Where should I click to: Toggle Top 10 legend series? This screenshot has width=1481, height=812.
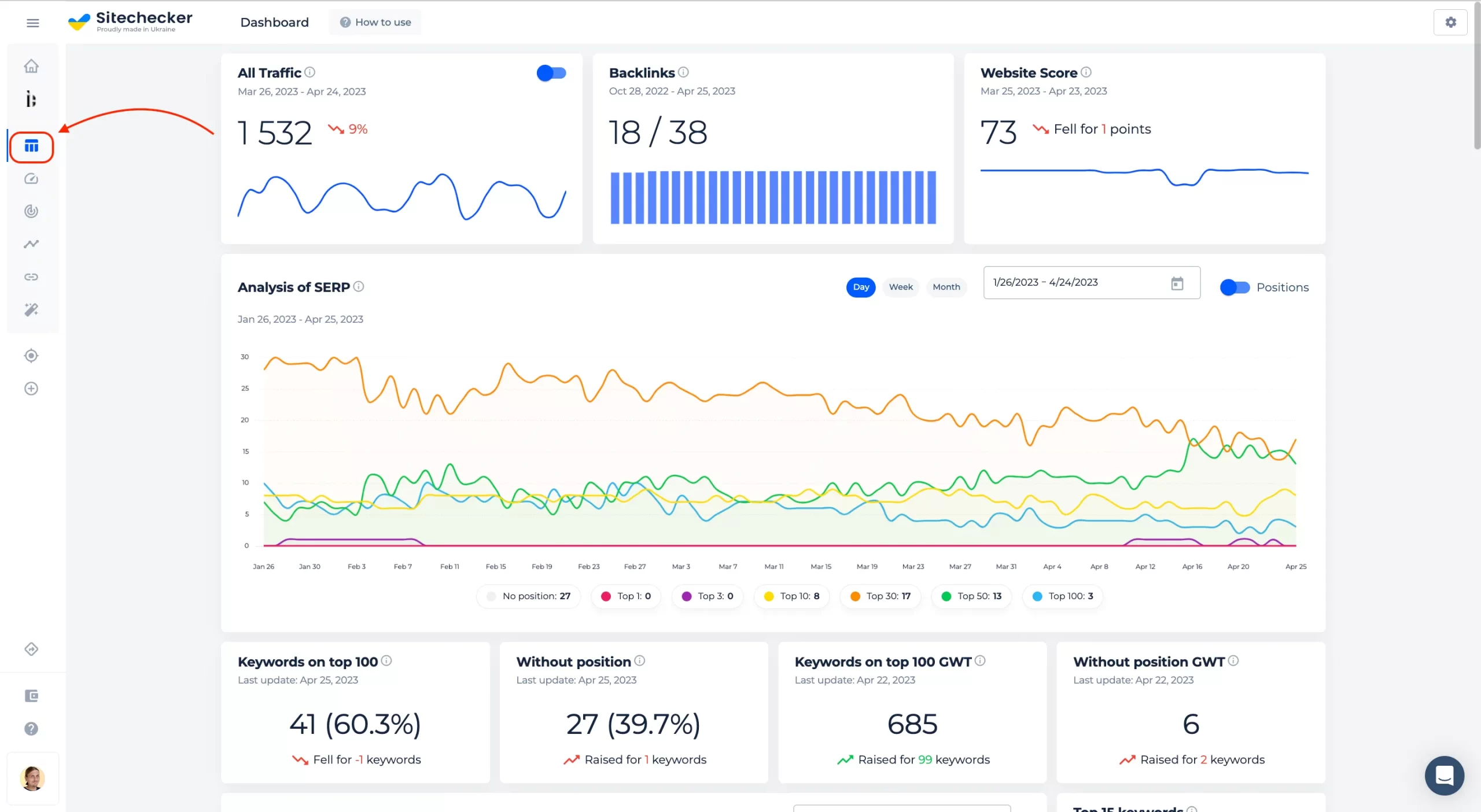[x=791, y=596]
